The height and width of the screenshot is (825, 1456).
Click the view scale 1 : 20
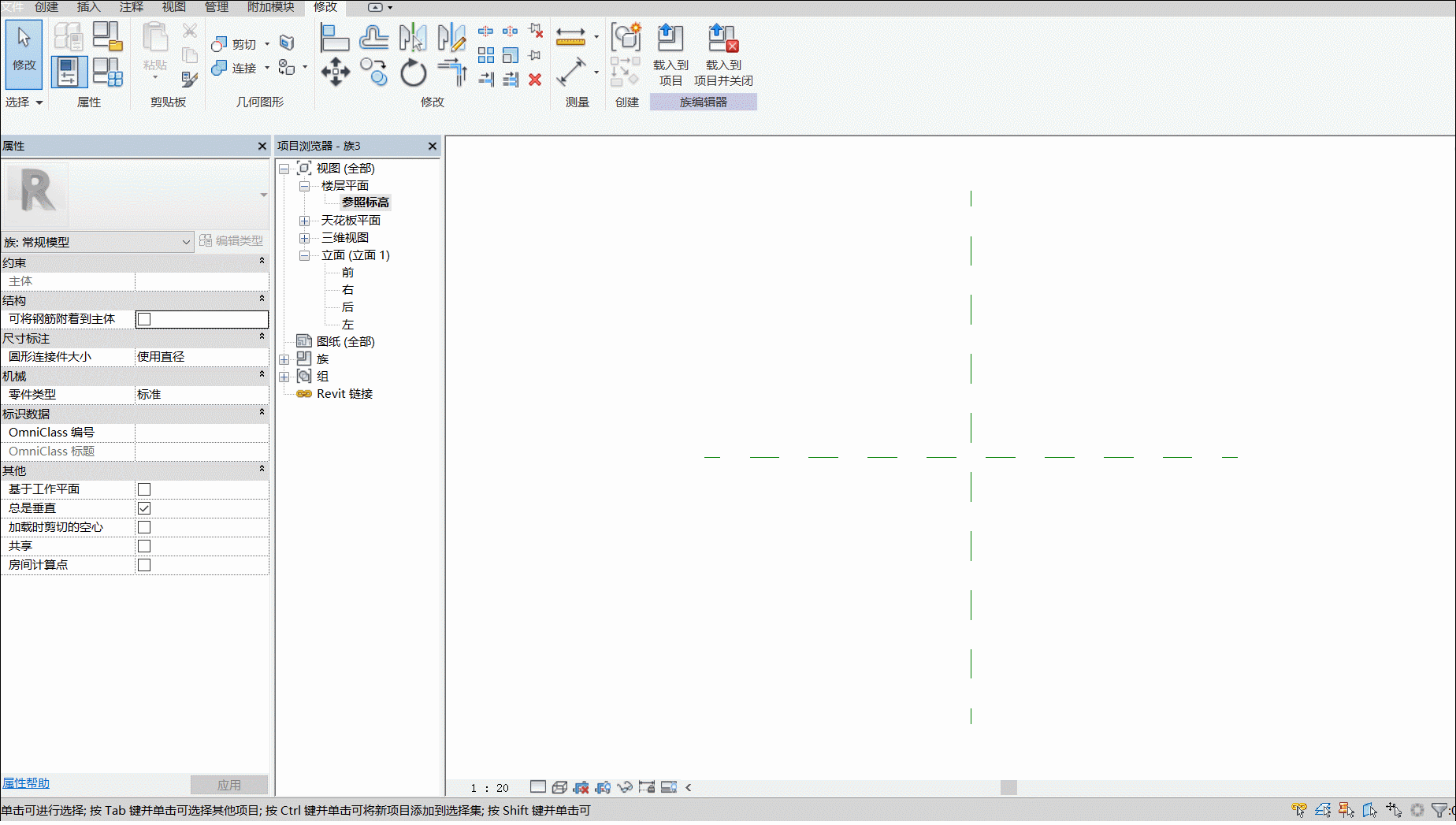(x=489, y=788)
